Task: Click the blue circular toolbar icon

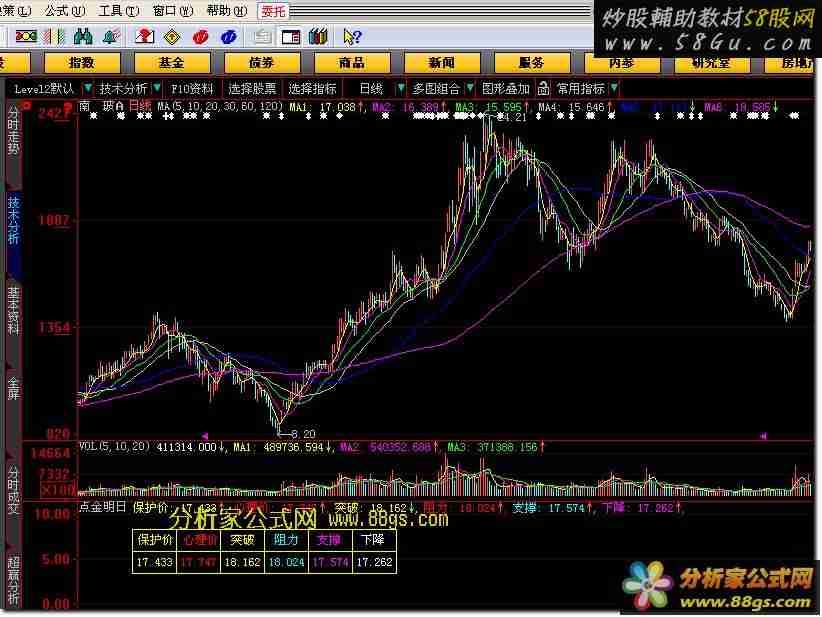Action: coord(230,37)
